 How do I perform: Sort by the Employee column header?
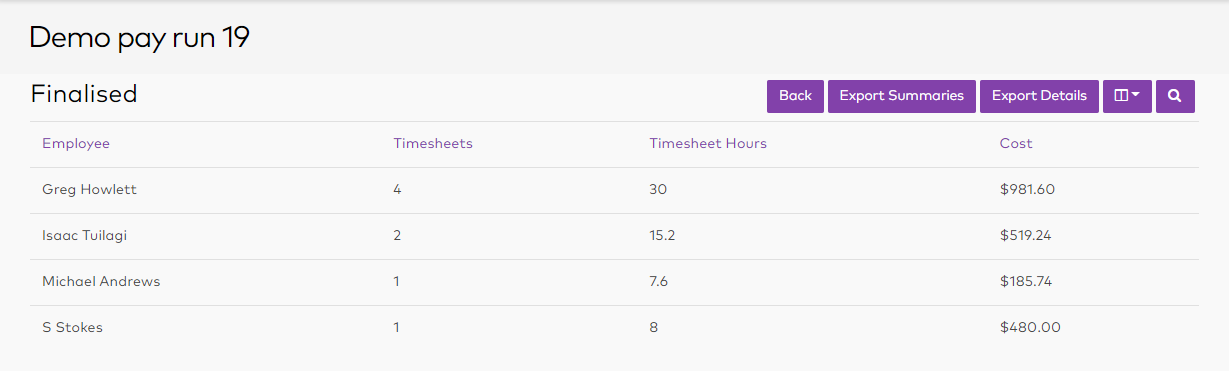pos(76,144)
